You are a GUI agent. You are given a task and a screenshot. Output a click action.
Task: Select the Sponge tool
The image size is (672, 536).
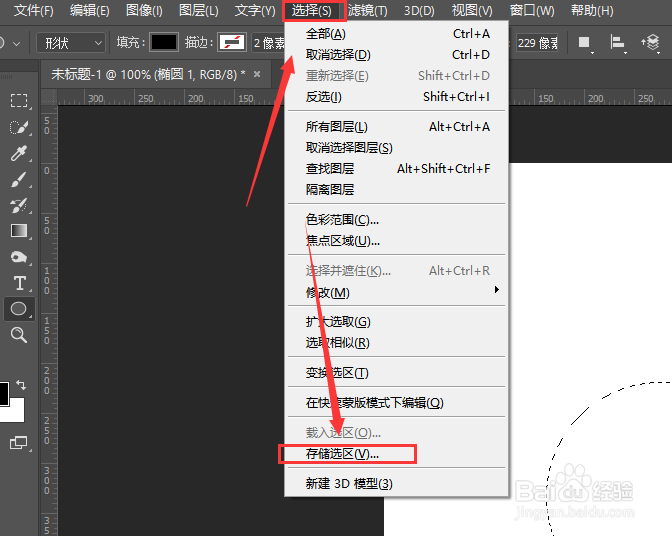(19, 257)
